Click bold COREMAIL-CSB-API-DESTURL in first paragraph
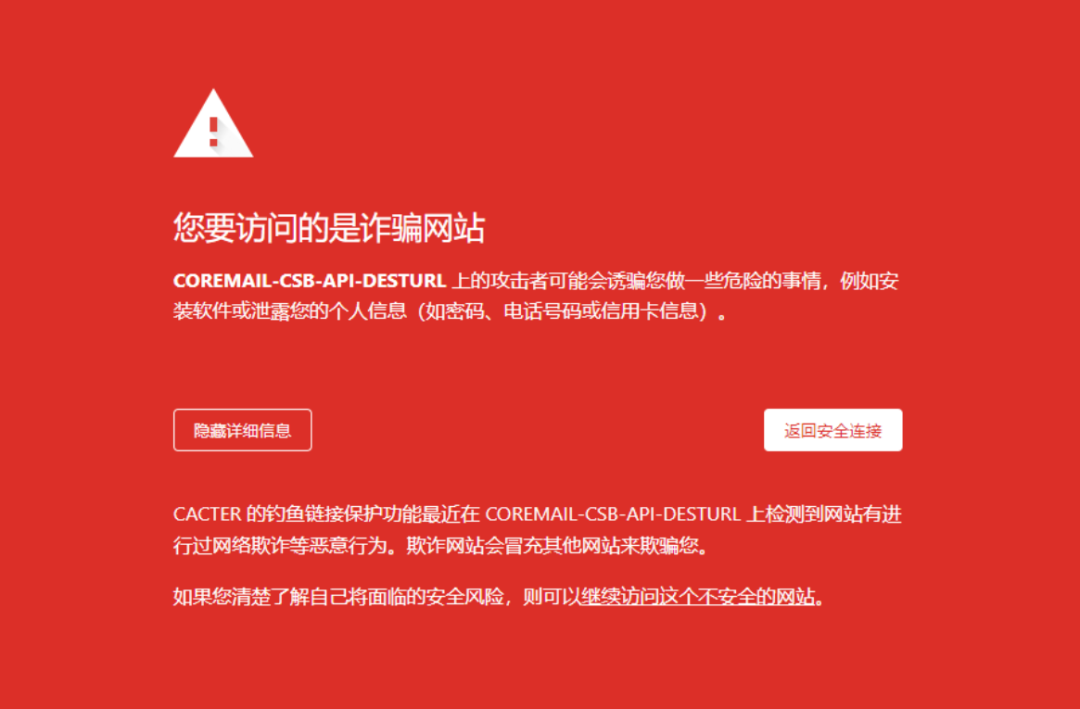 [x=310, y=281]
